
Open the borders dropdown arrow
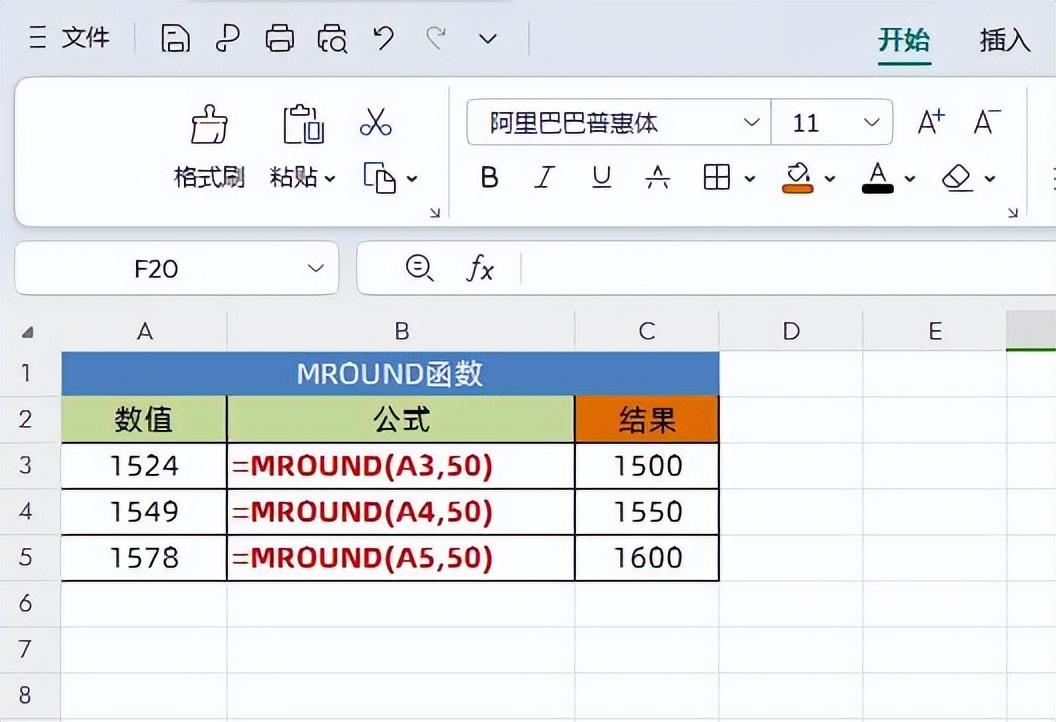(x=750, y=178)
